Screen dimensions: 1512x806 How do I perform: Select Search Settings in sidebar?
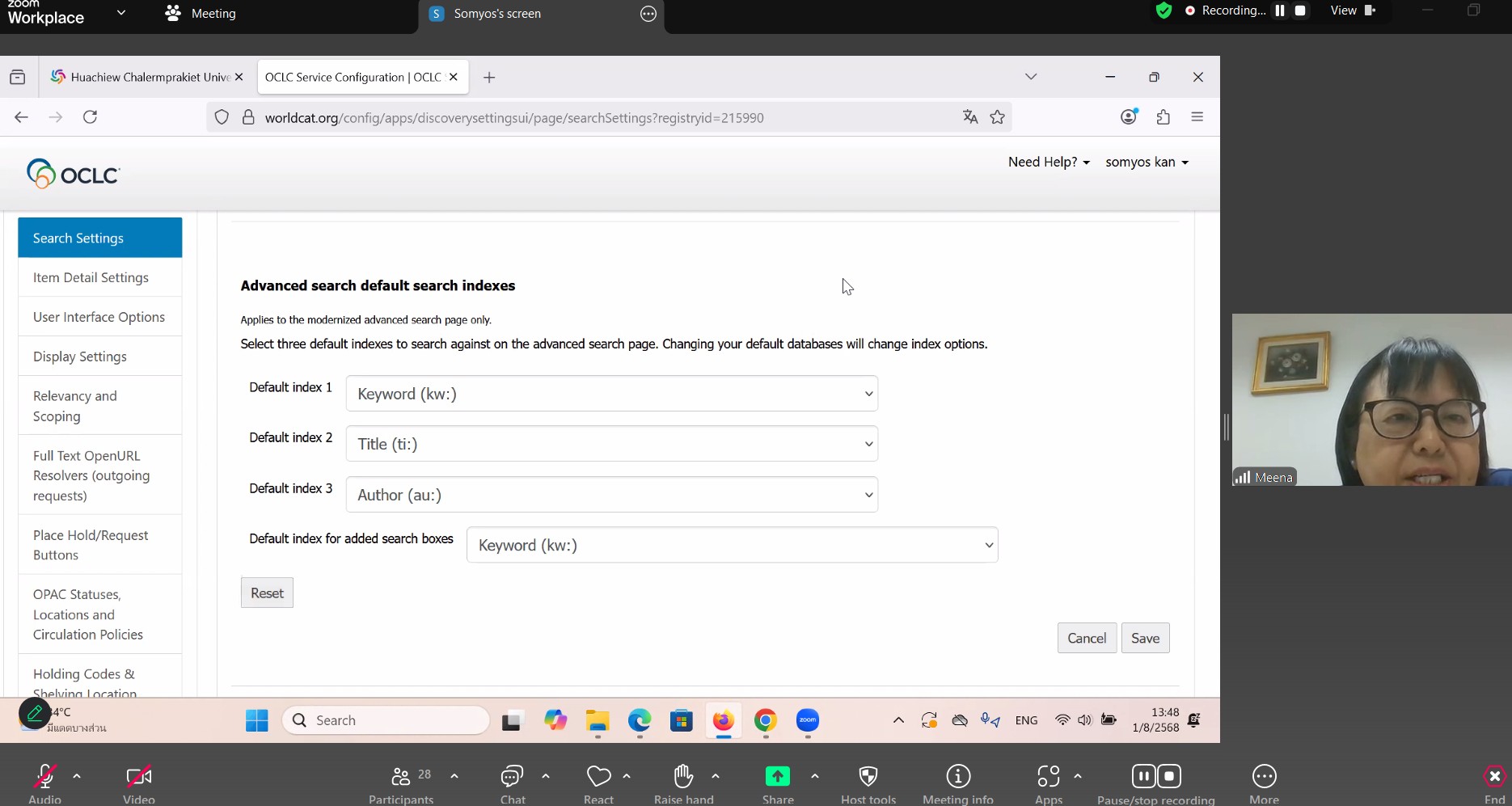point(100,238)
